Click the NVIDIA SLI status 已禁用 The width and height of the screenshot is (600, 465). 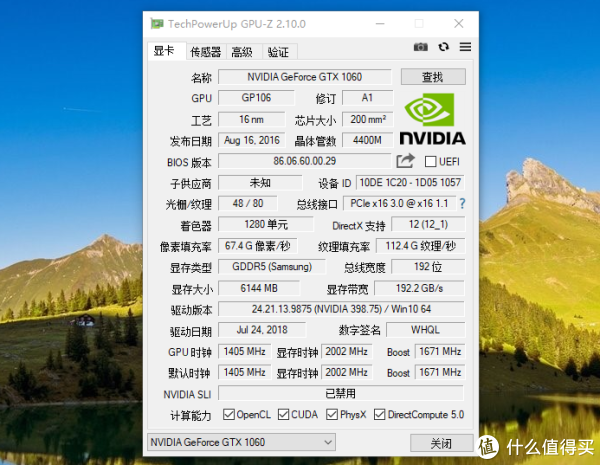(341, 393)
